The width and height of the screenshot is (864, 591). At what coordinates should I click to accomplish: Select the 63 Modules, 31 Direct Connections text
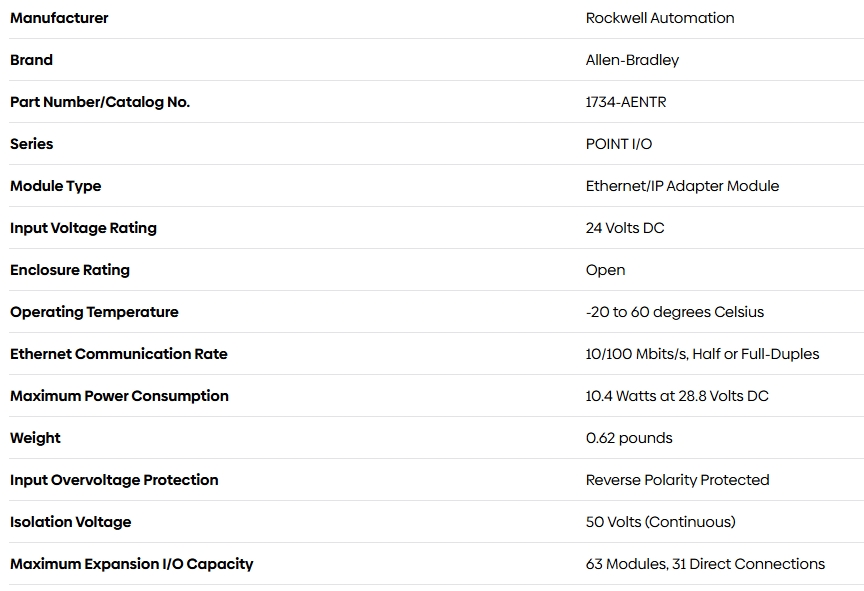coord(705,564)
